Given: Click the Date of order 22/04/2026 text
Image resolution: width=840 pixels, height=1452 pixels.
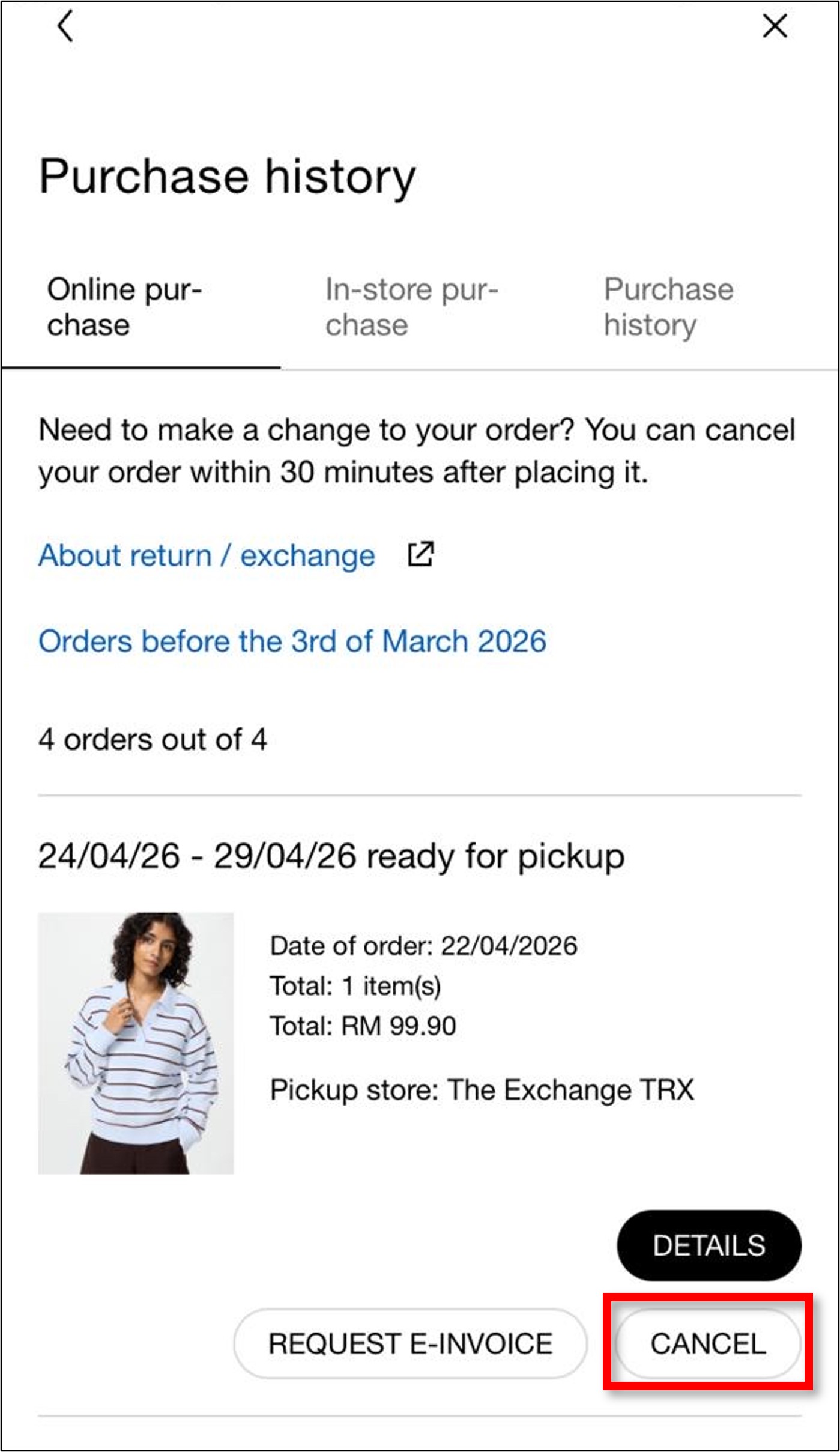Looking at the screenshot, I should [423, 946].
